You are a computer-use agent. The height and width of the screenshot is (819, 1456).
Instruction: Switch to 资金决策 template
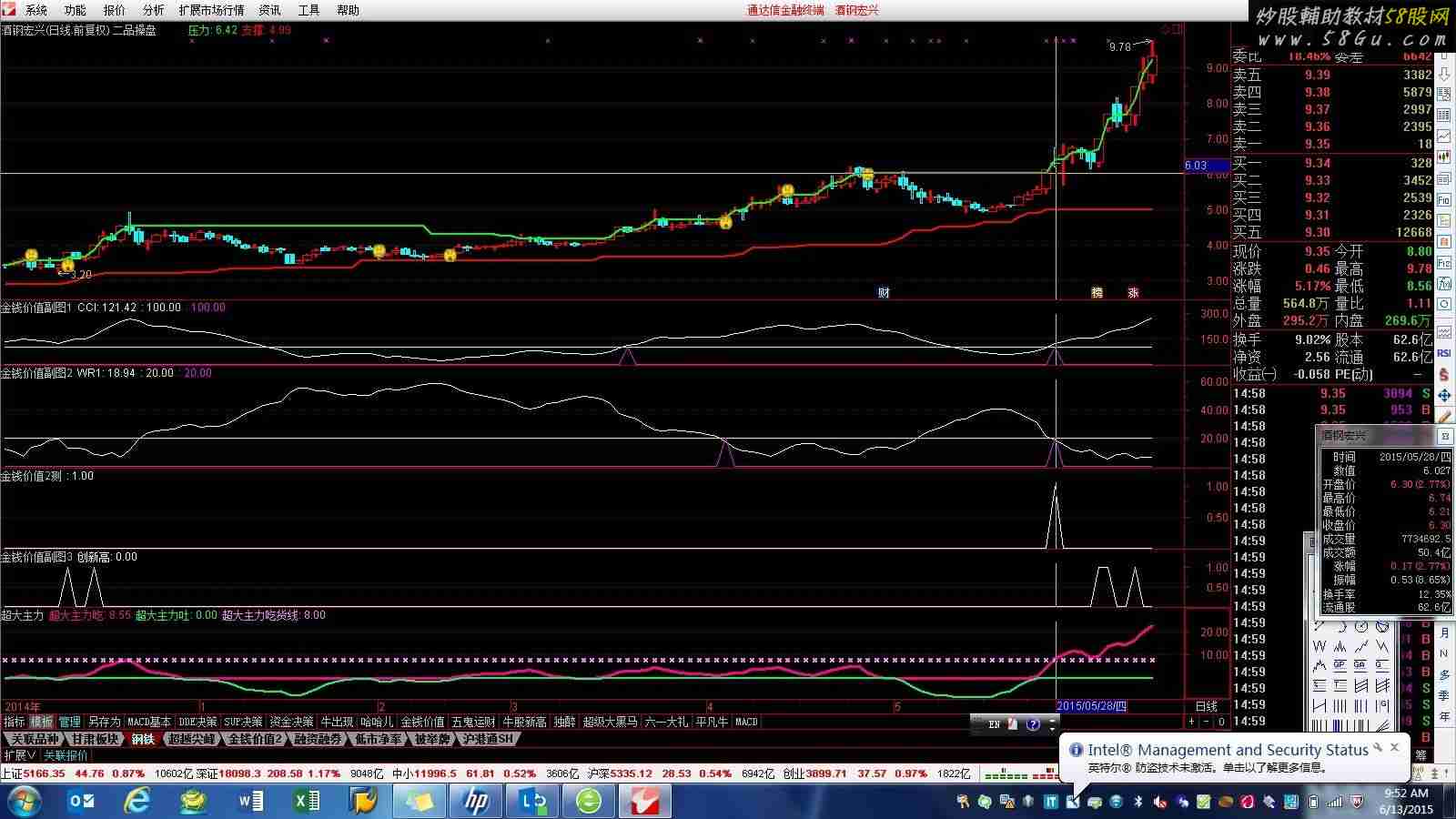(291, 722)
